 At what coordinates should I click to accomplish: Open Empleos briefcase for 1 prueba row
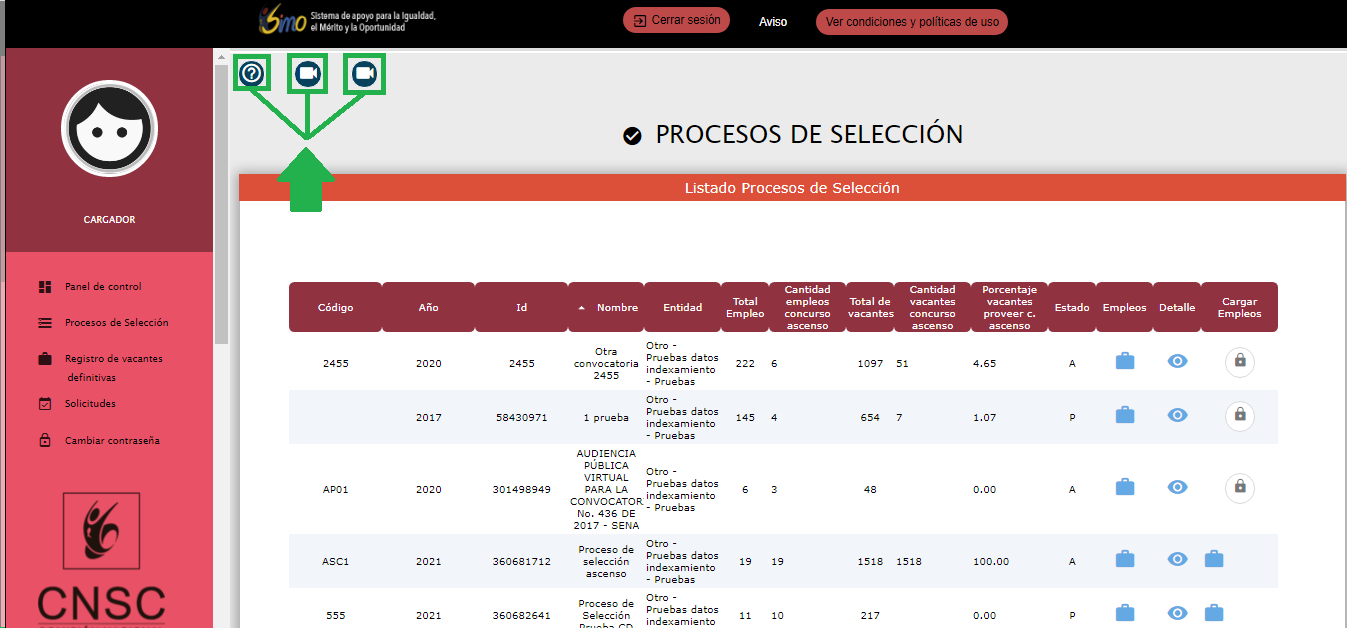point(1125,415)
